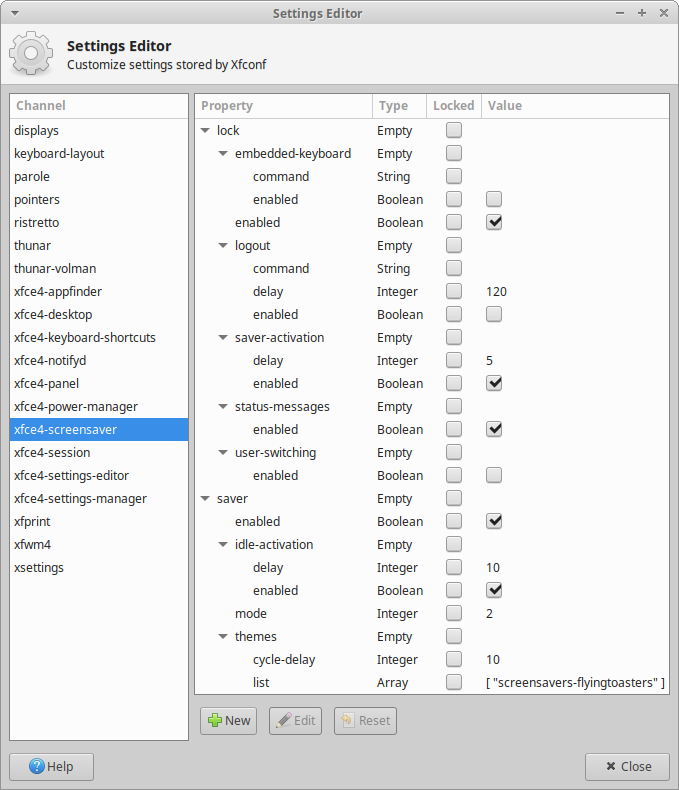Select the displays channel
679x790 pixels.
[x=99, y=130]
